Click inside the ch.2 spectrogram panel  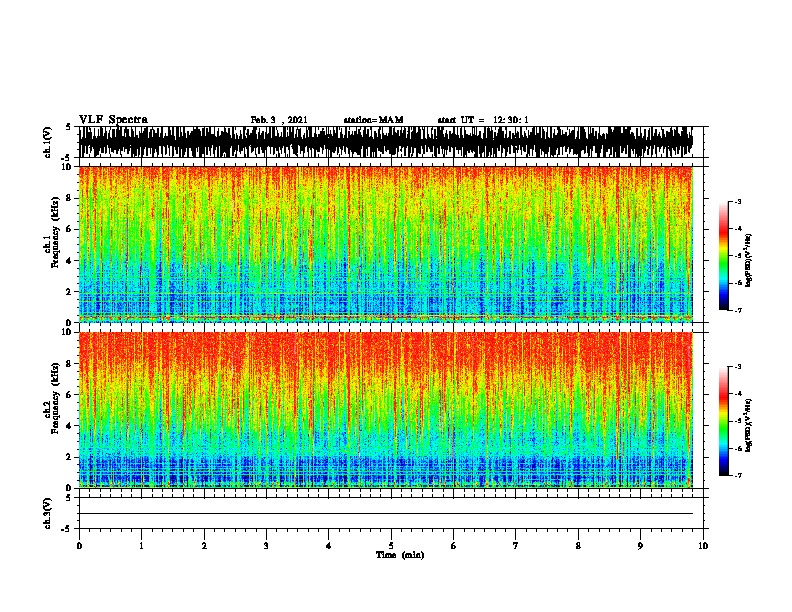tap(385, 410)
